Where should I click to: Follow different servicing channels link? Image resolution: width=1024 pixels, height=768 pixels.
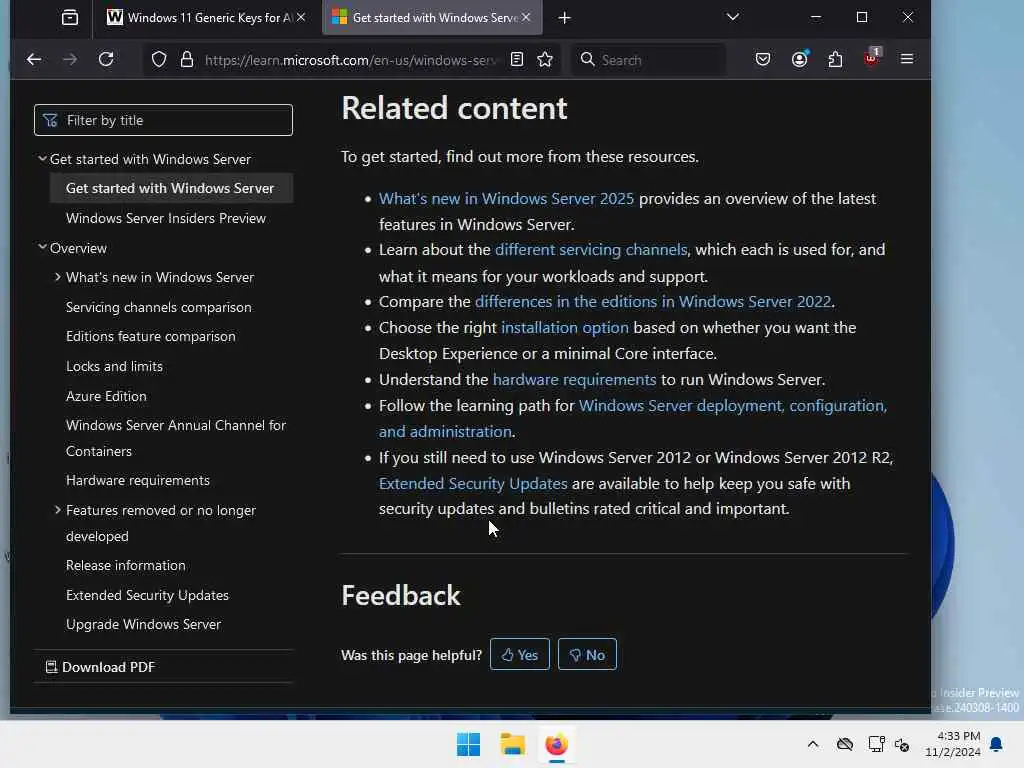(x=591, y=249)
